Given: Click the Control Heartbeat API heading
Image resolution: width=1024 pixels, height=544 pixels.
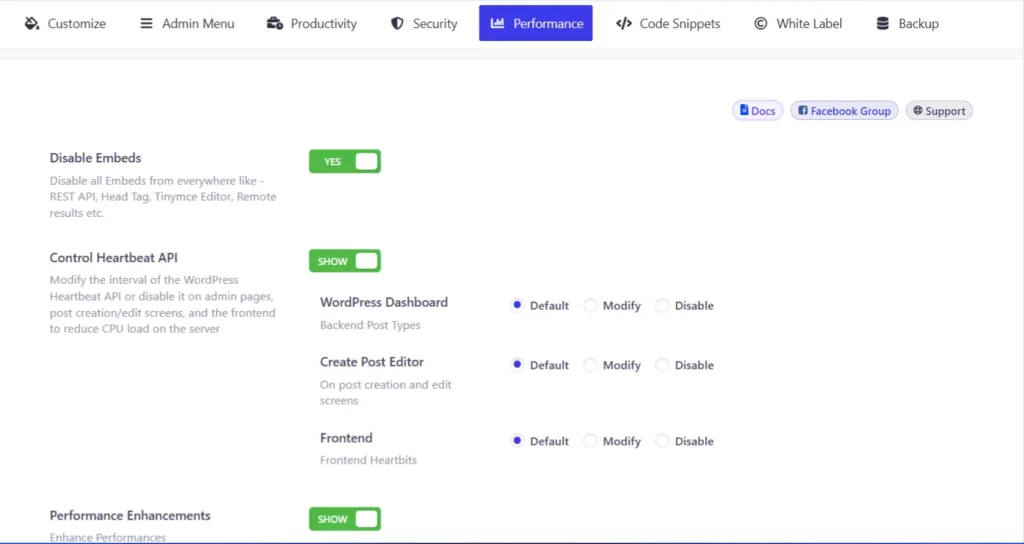Looking at the screenshot, I should (114, 257).
